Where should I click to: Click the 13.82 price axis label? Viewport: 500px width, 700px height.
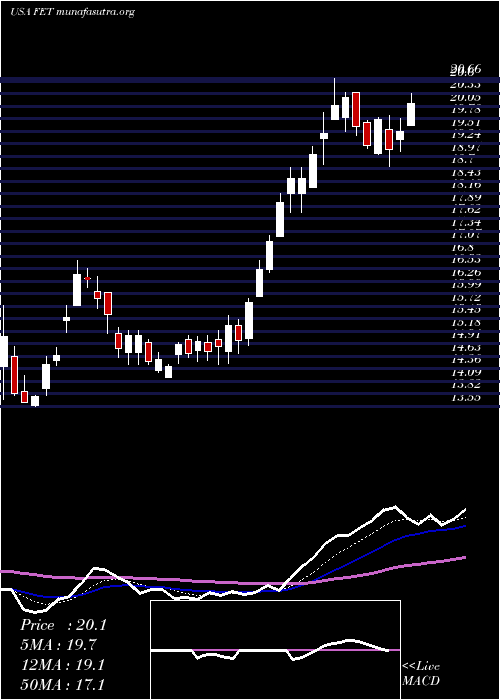[x=466, y=385]
